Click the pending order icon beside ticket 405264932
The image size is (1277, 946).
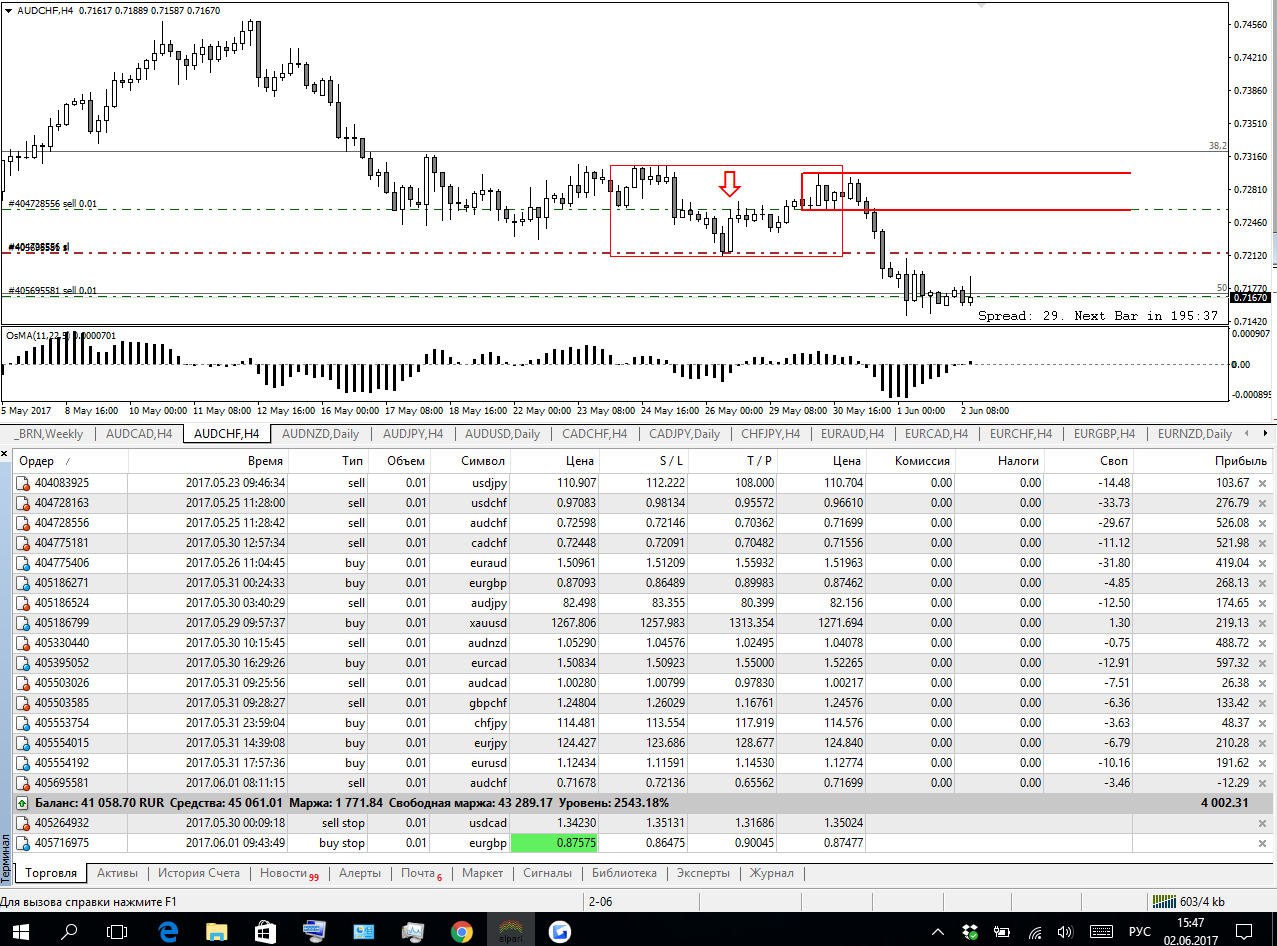[x=23, y=823]
